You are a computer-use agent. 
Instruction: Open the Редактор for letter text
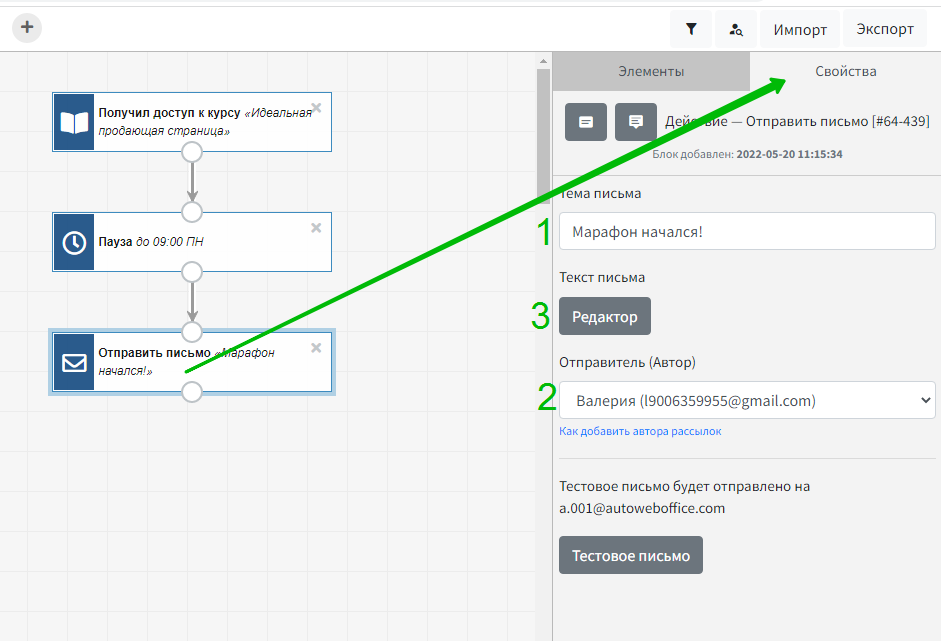(604, 317)
